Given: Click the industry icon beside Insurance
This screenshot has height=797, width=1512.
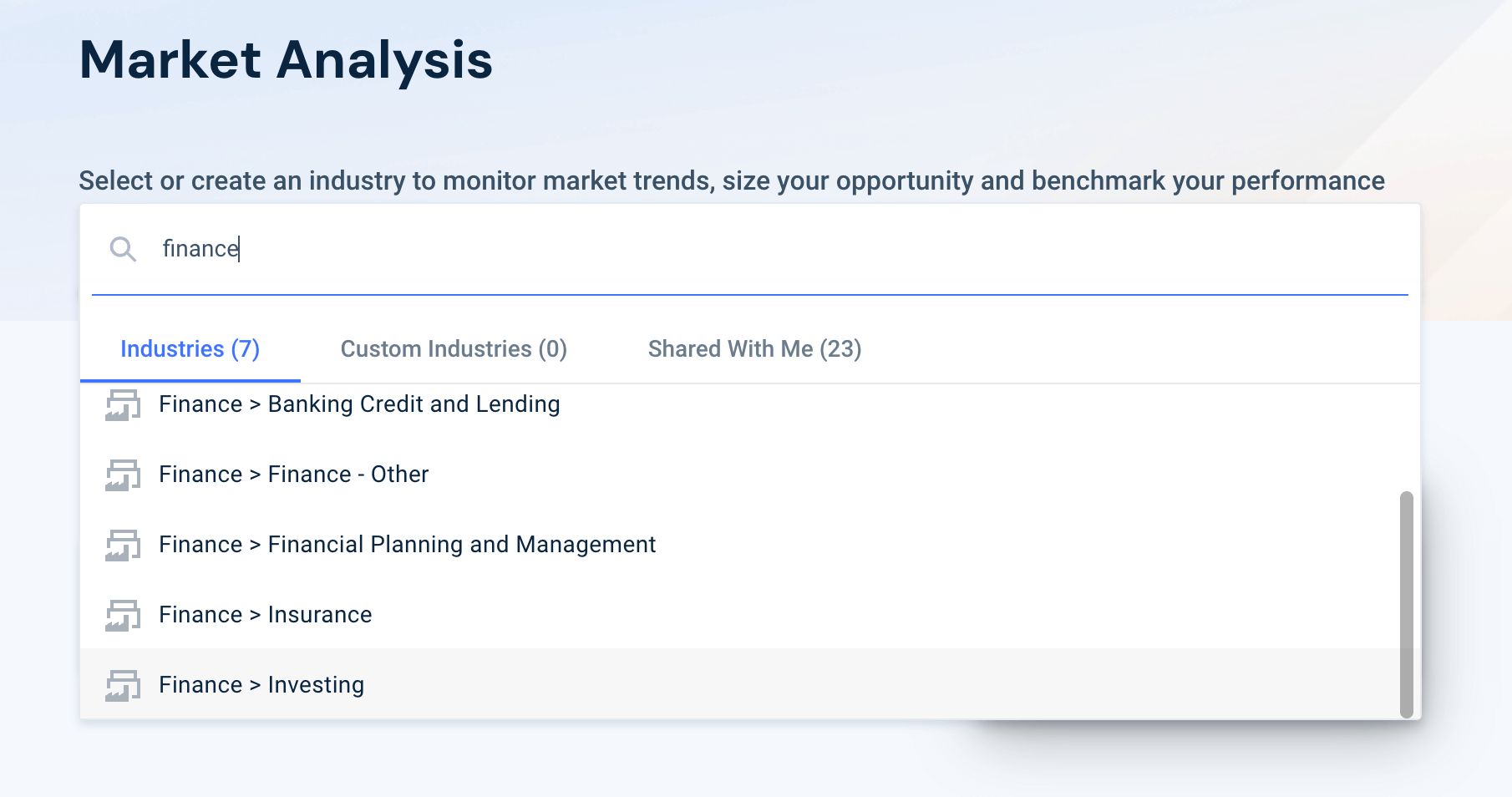Looking at the screenshot, I should (x=123, y=615).
